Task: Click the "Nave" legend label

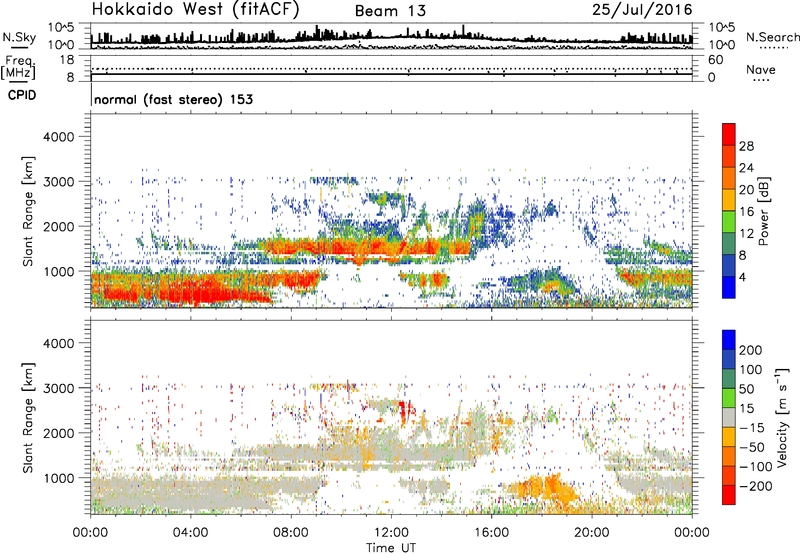Action: point(760,69)
